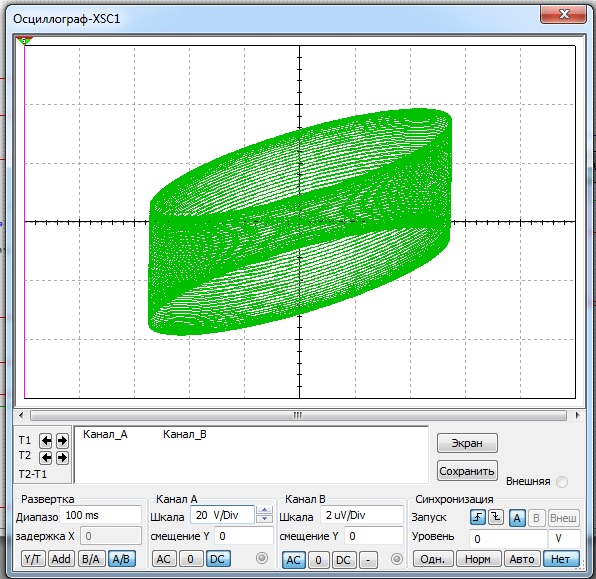Toggle Channel A radio indicator
Image resolution: width=596 pixels, height=579 pixels.
click(x=262, y=558)
